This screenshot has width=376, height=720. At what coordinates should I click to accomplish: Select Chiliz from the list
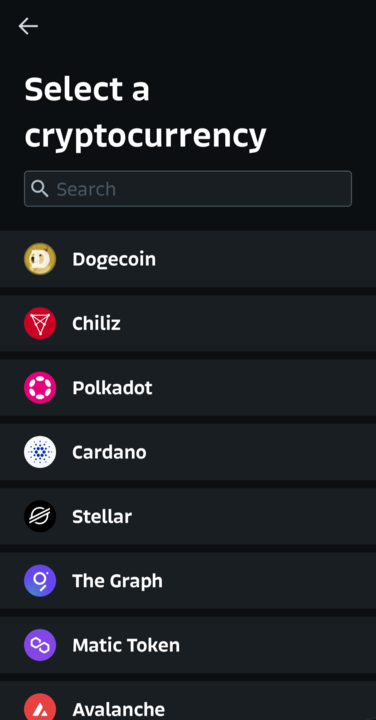coord(188,323)
